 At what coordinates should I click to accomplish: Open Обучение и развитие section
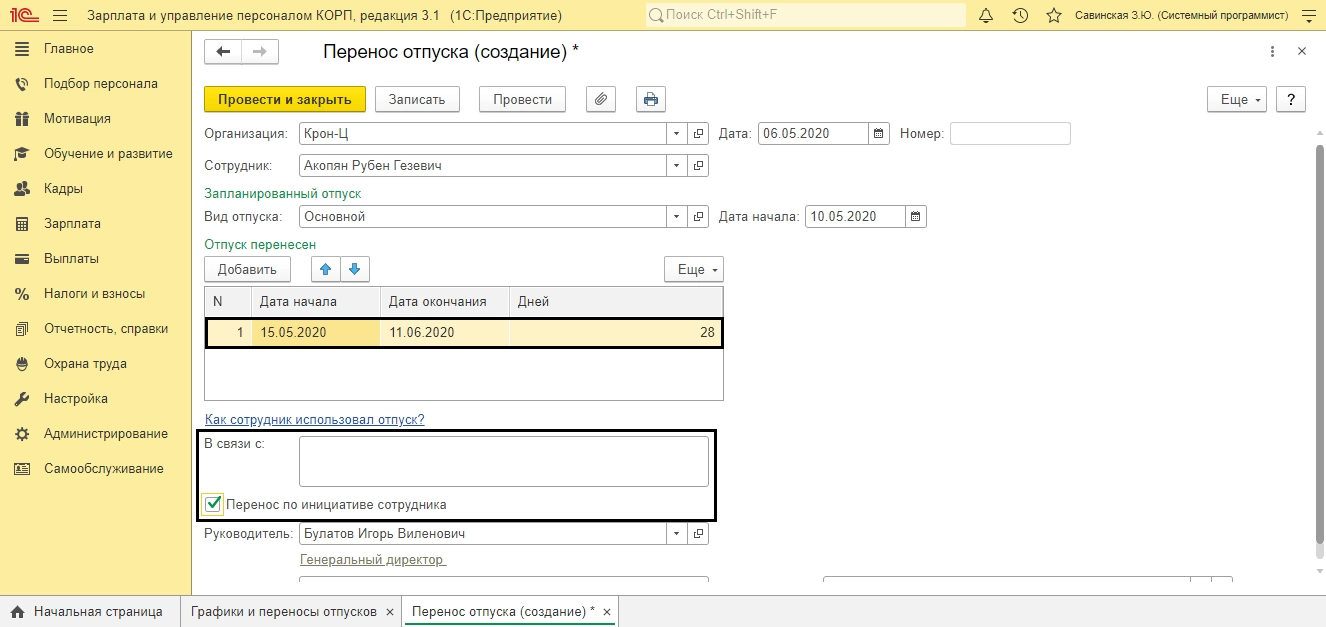point(108,154)
